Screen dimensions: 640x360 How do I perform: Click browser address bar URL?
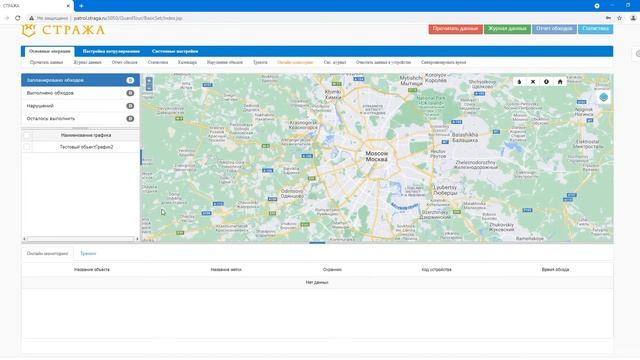[128, 18]
